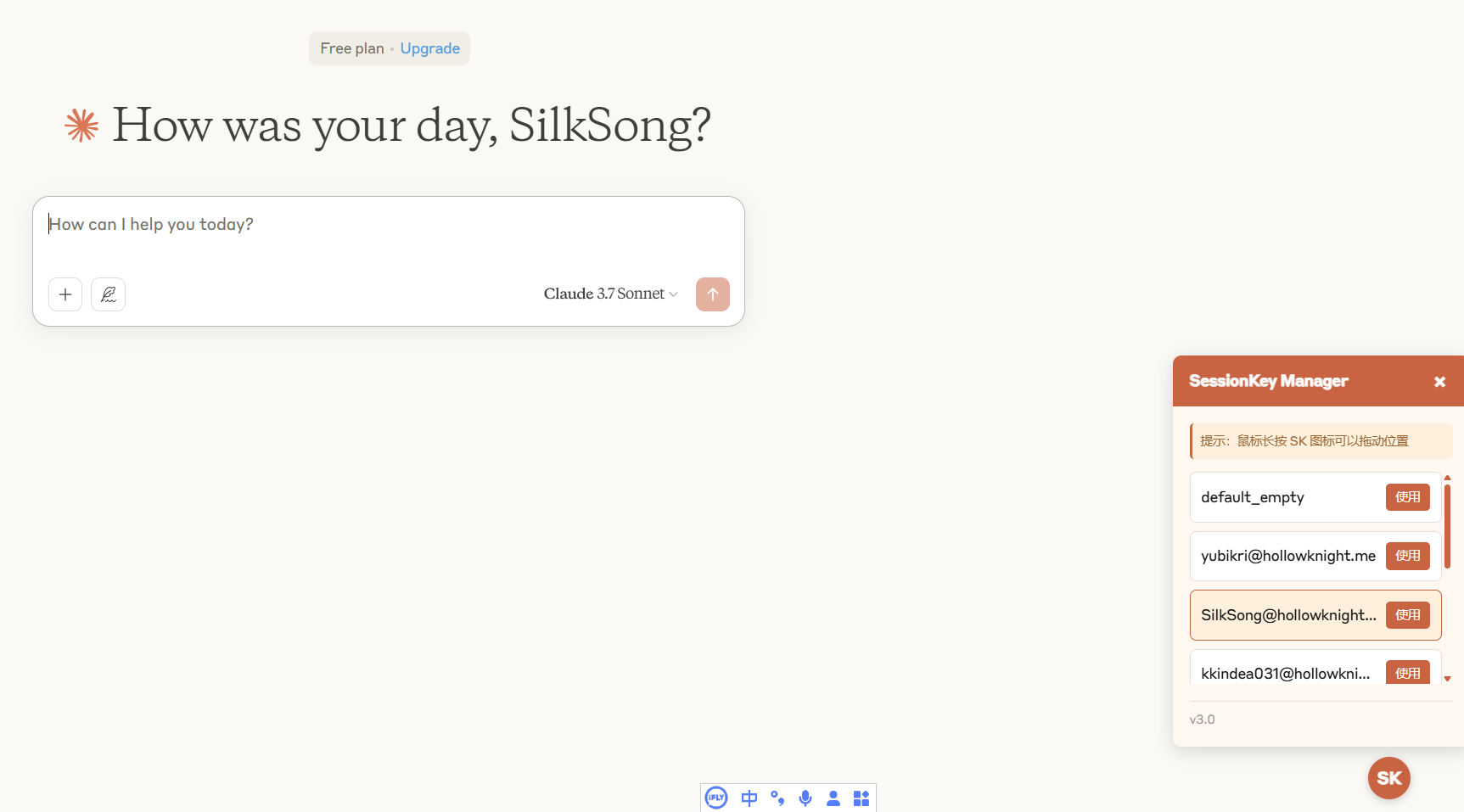
Task: Toggle the punctuation mode icon
Action: (x=777, y=798)
